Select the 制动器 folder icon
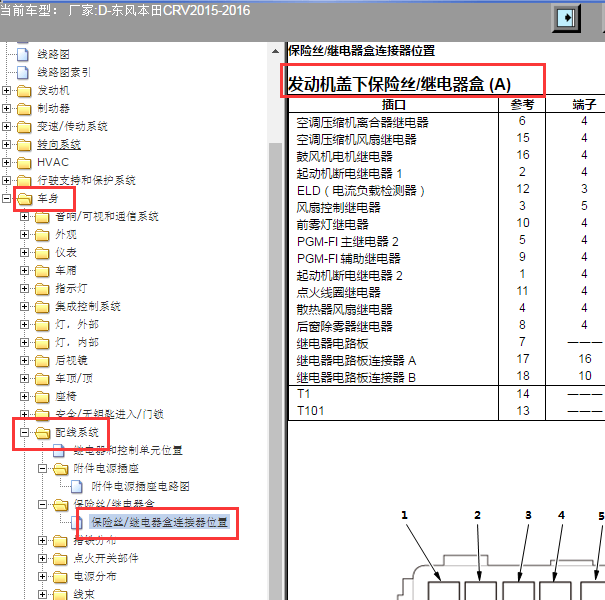Screen dimensions: 605x600 point(24,109)
